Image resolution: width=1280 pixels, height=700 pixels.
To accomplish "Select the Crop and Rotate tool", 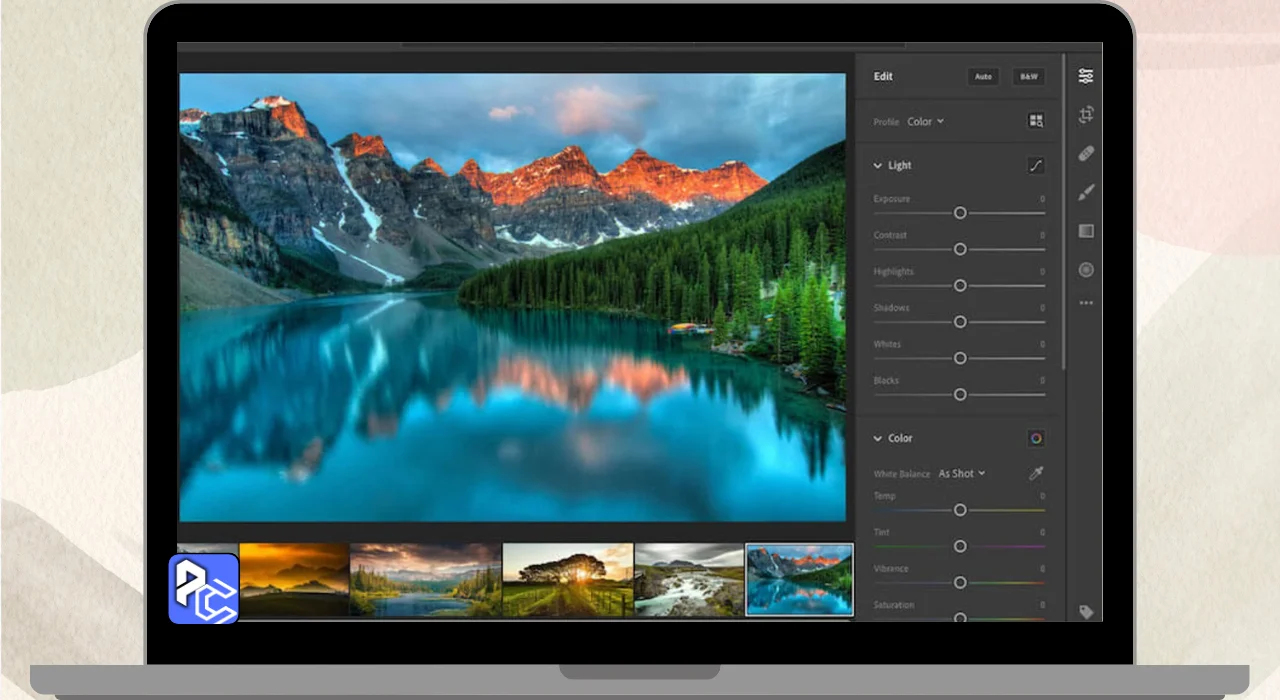I will coord(1086,115).
